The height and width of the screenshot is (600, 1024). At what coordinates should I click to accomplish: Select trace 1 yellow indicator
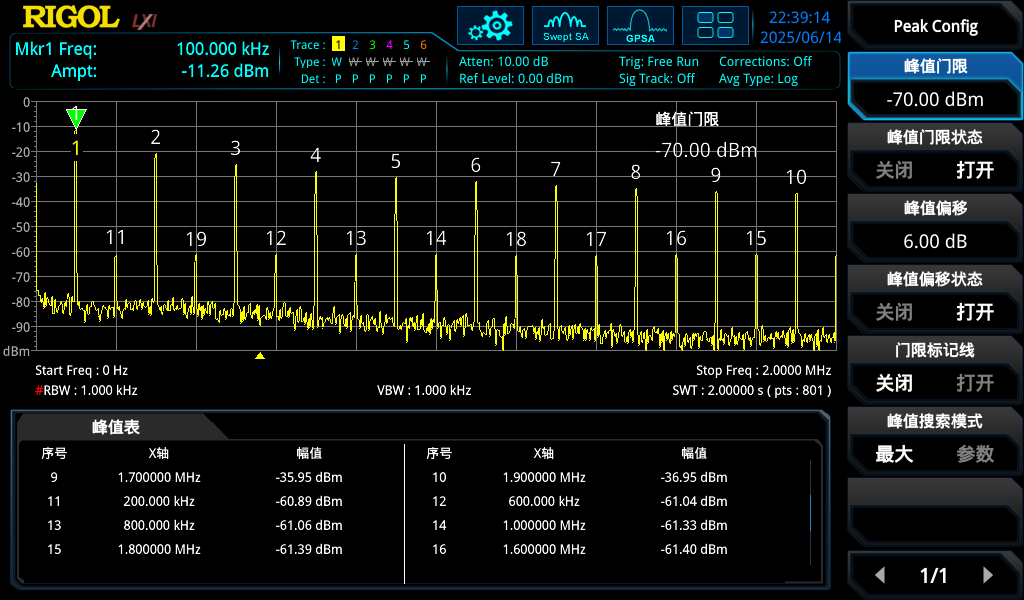(x=338, y=44)
